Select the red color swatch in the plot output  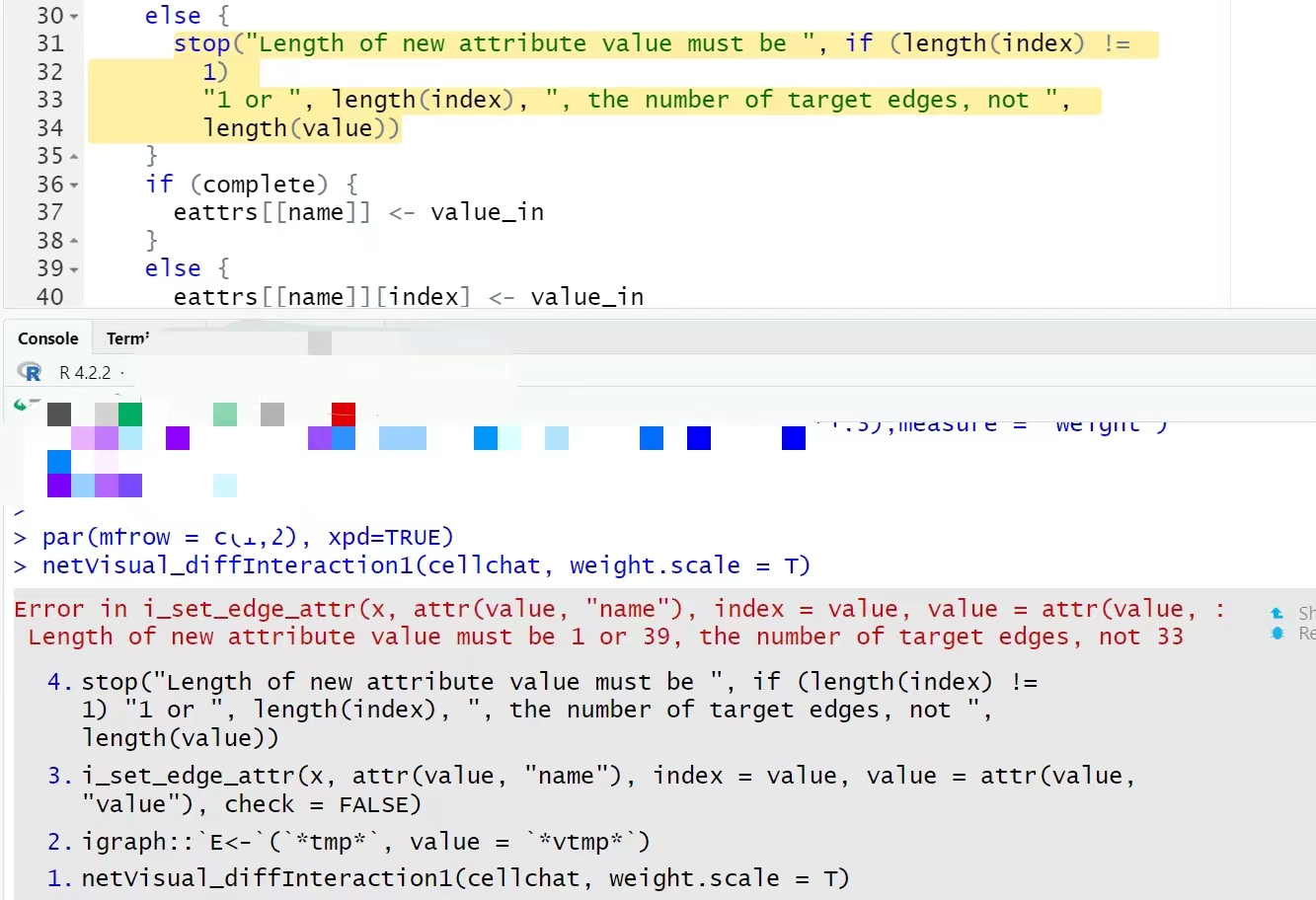pos(344,413)
